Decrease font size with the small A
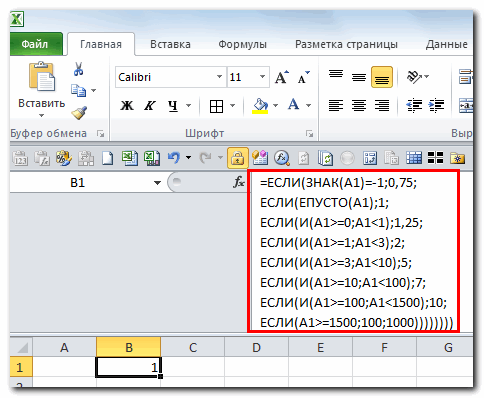 [303, 77]
